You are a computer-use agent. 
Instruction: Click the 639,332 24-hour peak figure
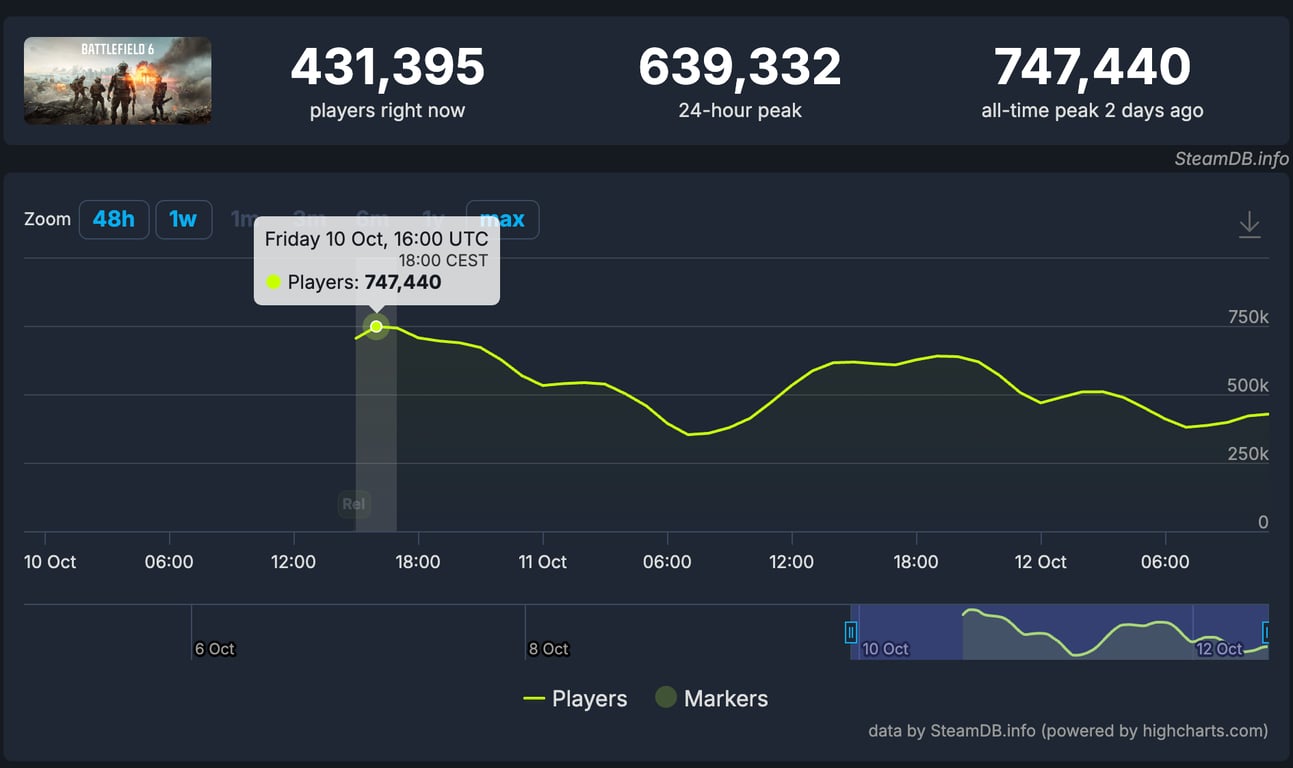[x=739, y=68]
